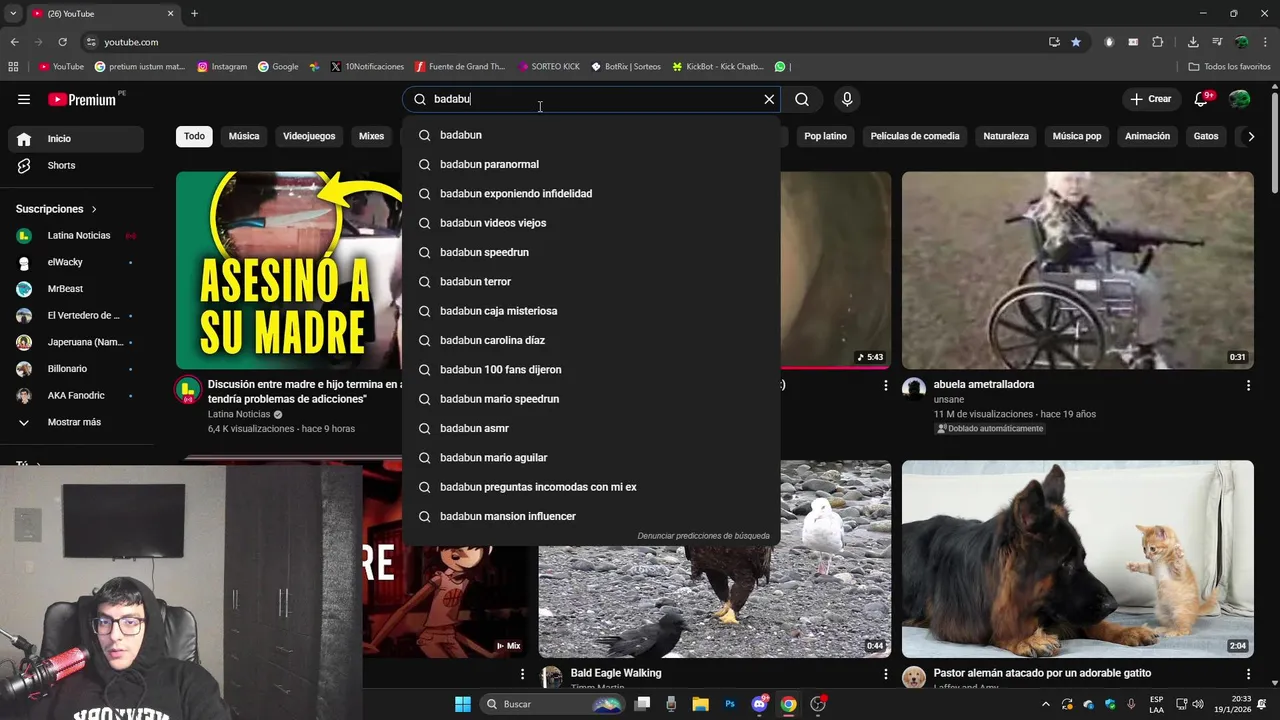Open the account avatar menu

1240,99
